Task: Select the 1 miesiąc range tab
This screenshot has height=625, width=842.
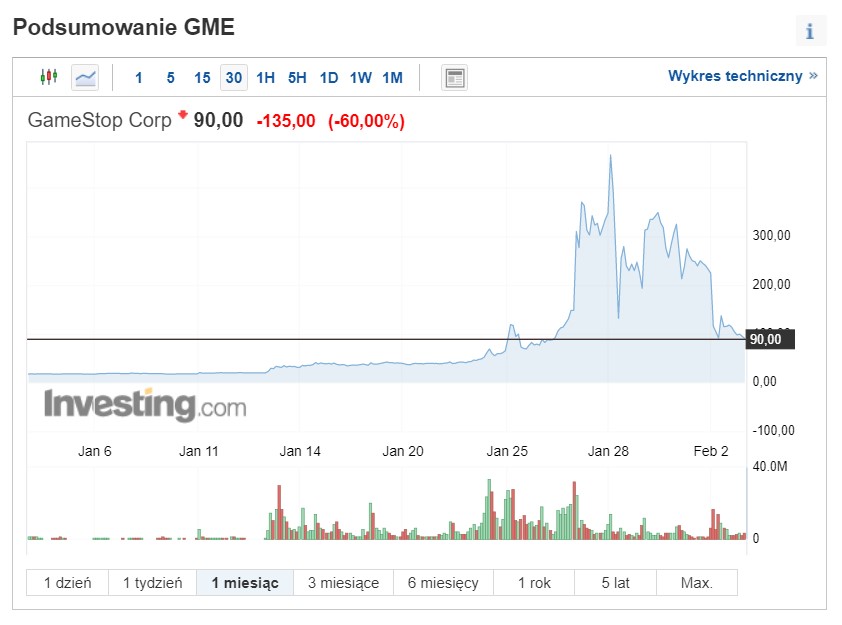Action: 245,583
